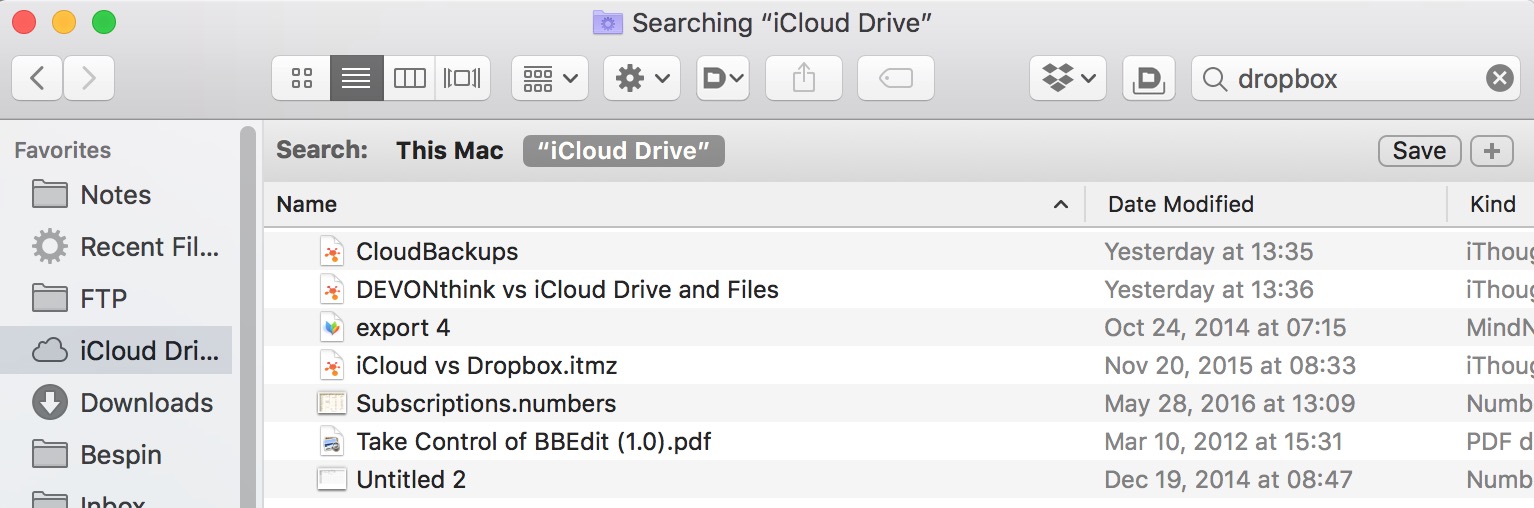
Task: Set search scope to This Mac
Action: tap(450, 151)
